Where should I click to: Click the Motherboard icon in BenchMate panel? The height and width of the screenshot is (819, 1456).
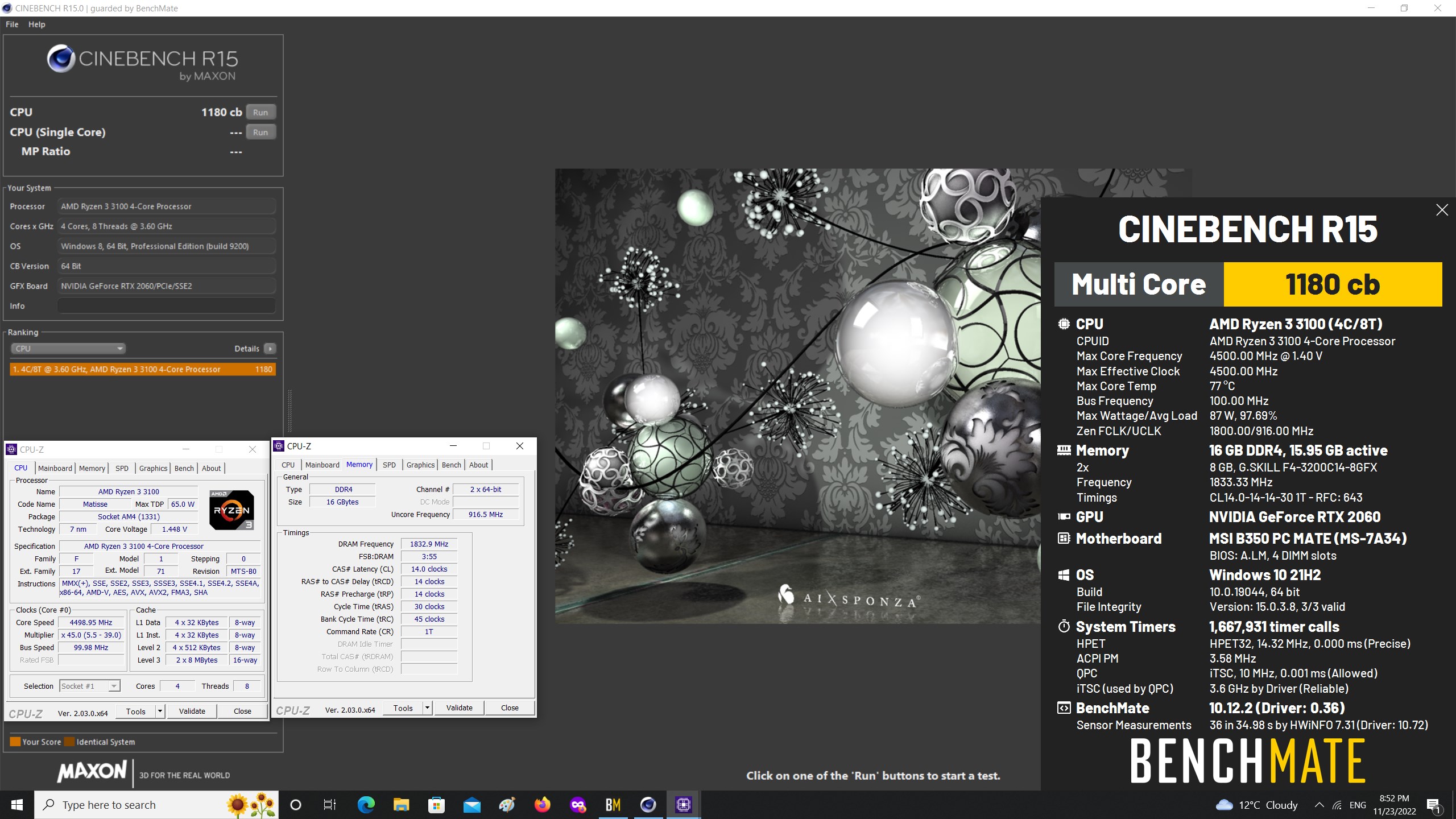(x=1064, y=538)
